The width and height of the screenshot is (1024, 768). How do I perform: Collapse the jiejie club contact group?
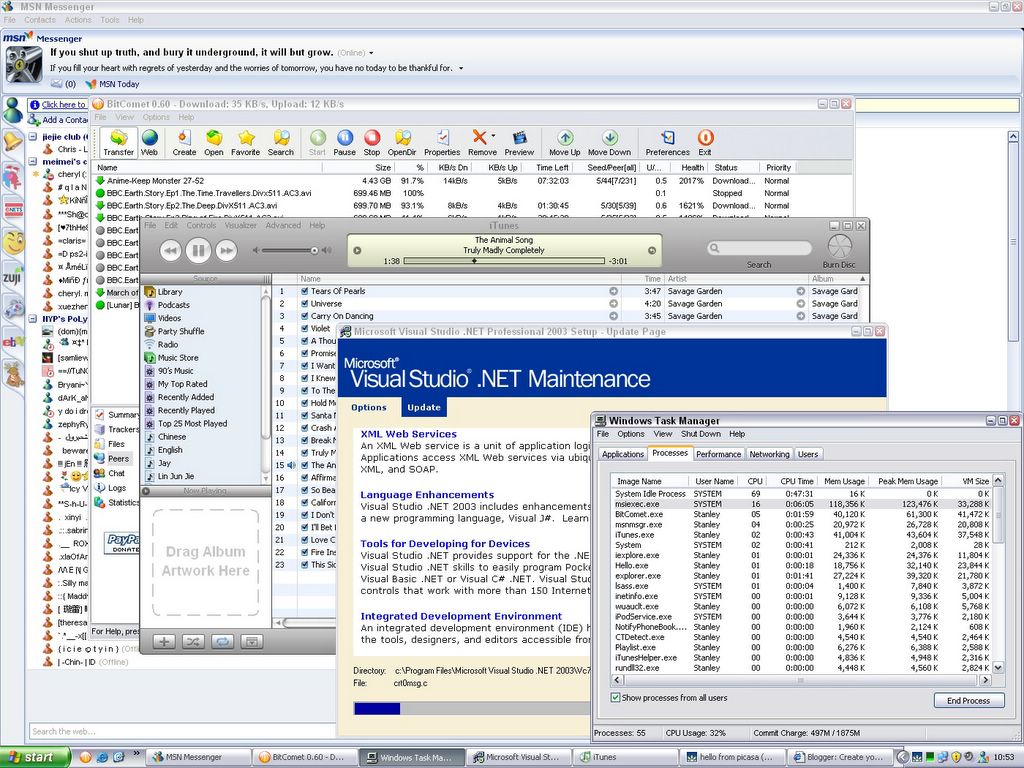(x=33, y=136)
